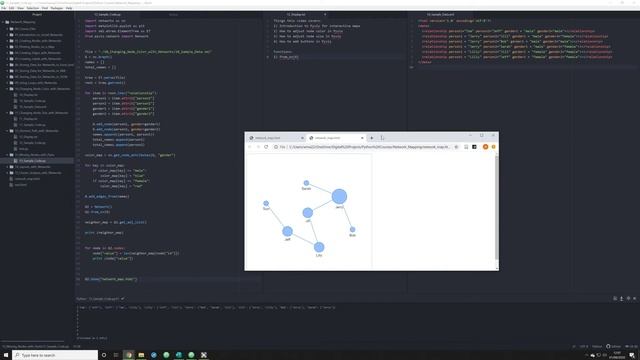Open the Selection menu in Atom
The image size is (640, 360).
[33, 8]
